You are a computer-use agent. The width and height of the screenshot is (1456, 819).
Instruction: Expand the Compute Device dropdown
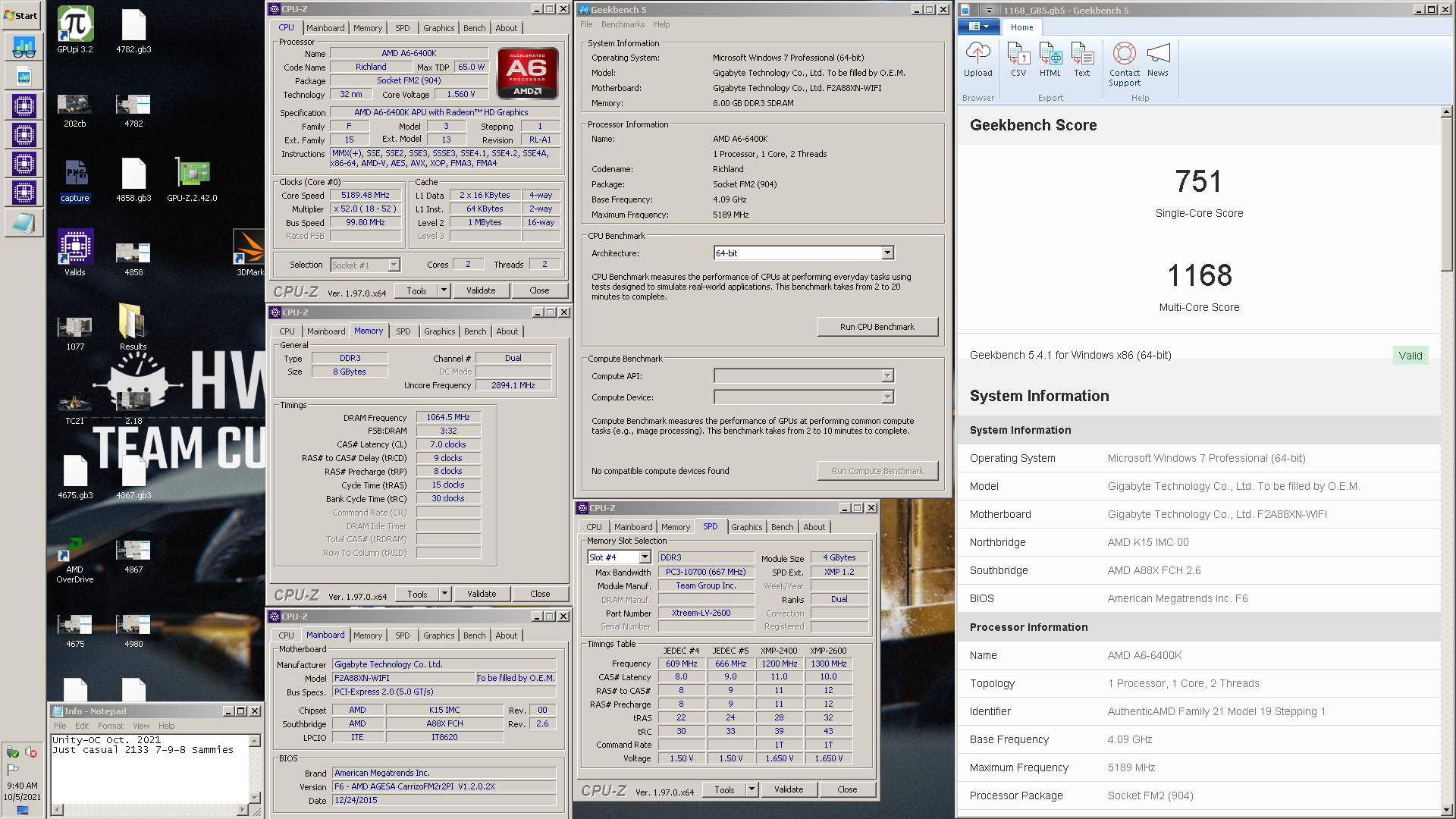click(887, 397)
